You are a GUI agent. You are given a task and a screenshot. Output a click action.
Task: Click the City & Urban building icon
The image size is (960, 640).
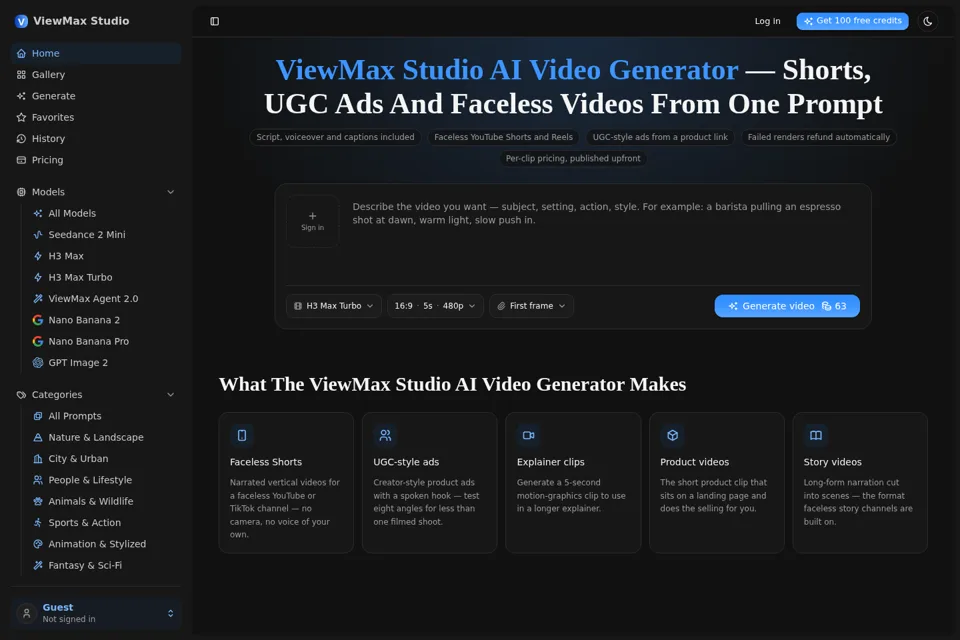coord(38,459)
